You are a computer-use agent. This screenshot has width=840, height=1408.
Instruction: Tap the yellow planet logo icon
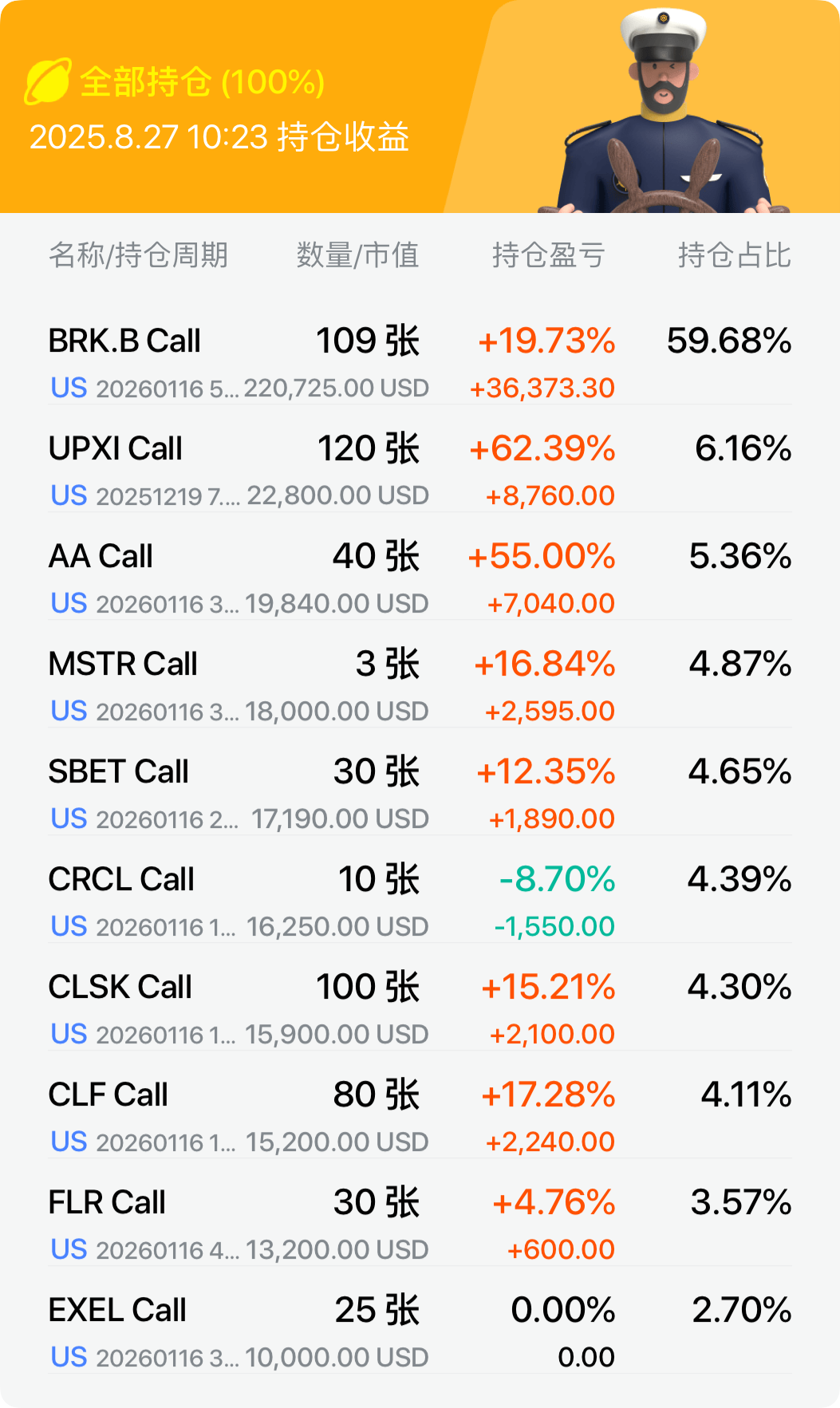(x=48, y=81)
